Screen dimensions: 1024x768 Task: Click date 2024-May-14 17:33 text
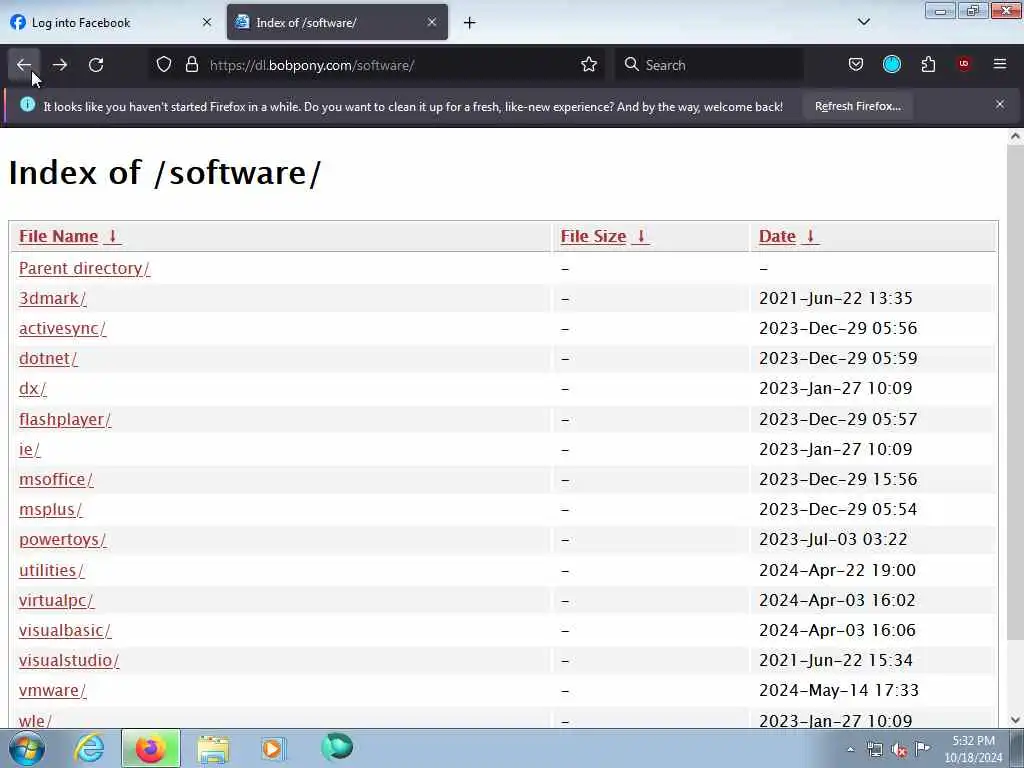(839, 690)
